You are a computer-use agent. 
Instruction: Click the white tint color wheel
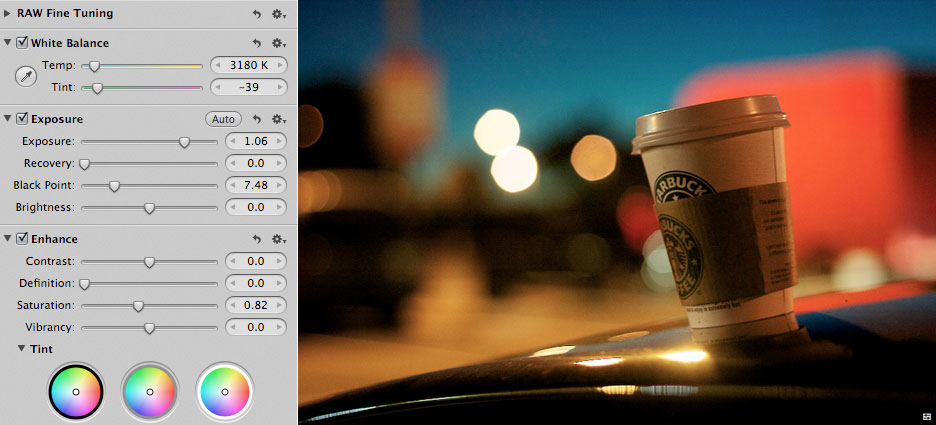click(x=224, y=392)
